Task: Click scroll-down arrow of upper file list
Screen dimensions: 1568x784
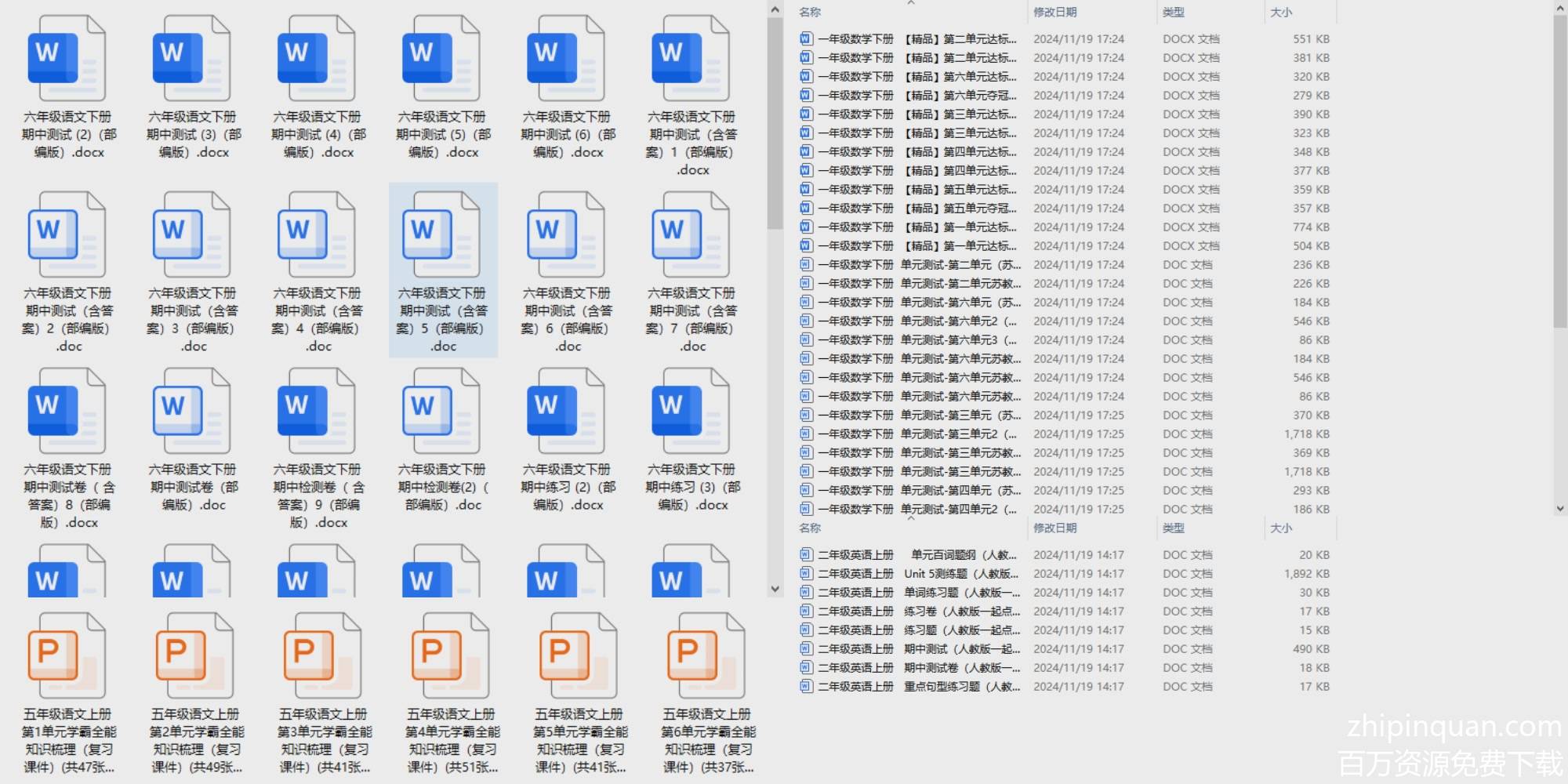Action: point(1559,508)
